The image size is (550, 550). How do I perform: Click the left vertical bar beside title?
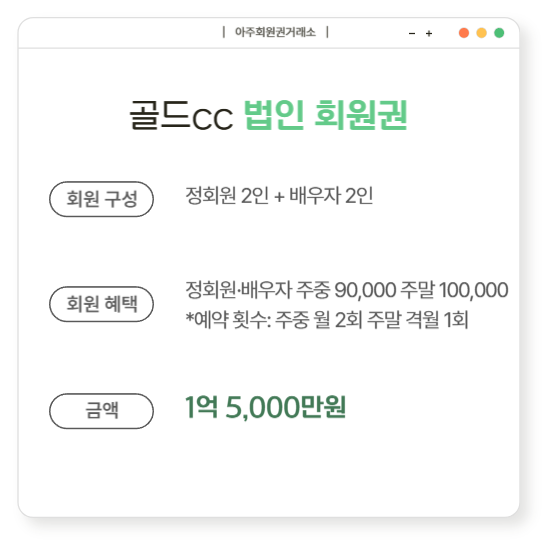pyautogui.click(x=224, y=32)
